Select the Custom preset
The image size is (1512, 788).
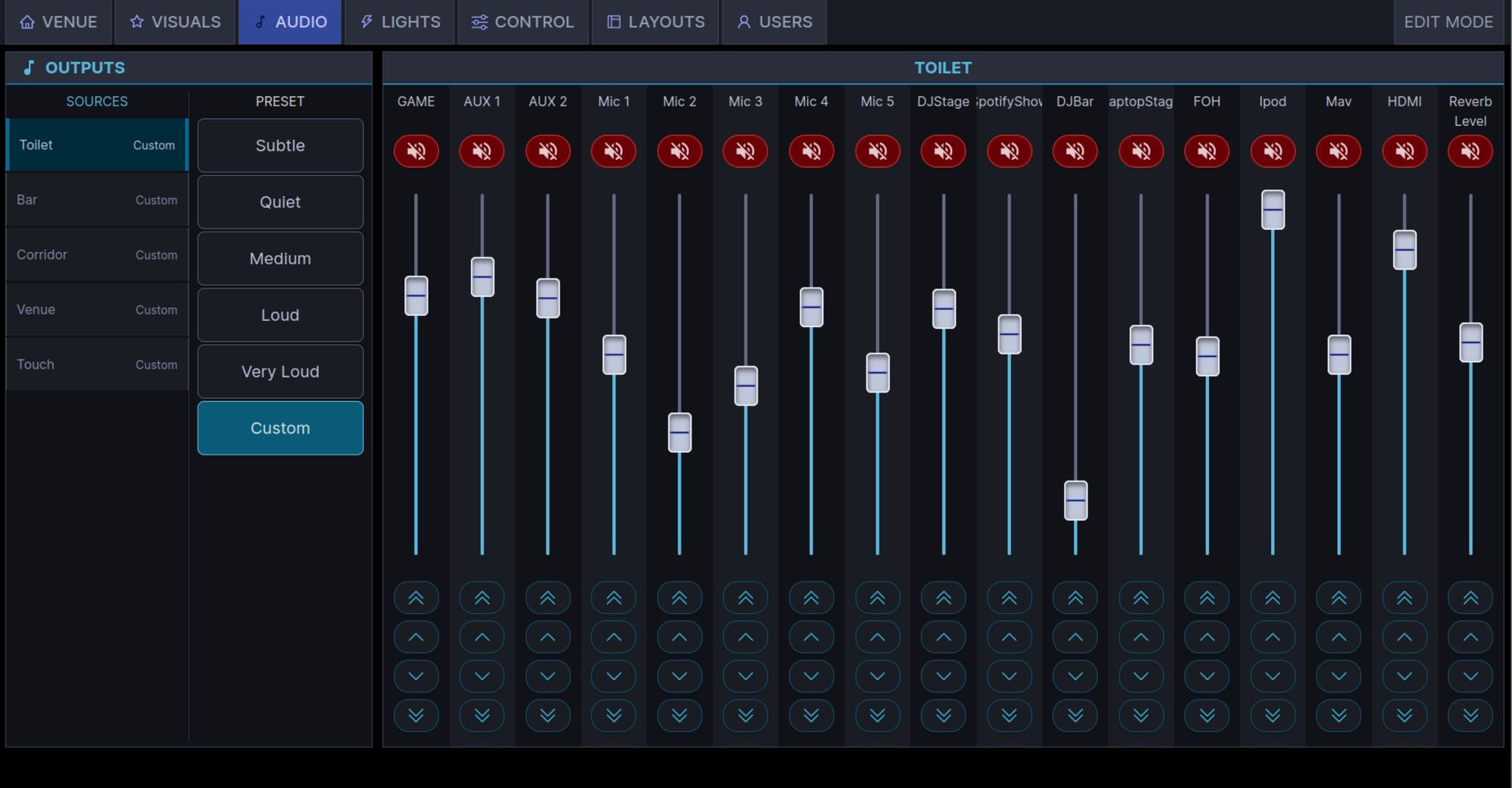tap(280, 428)
